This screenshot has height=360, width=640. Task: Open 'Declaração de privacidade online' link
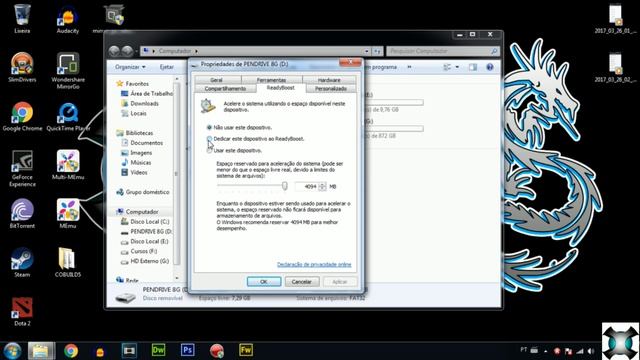pyautogui.click(x=314, y=264)
